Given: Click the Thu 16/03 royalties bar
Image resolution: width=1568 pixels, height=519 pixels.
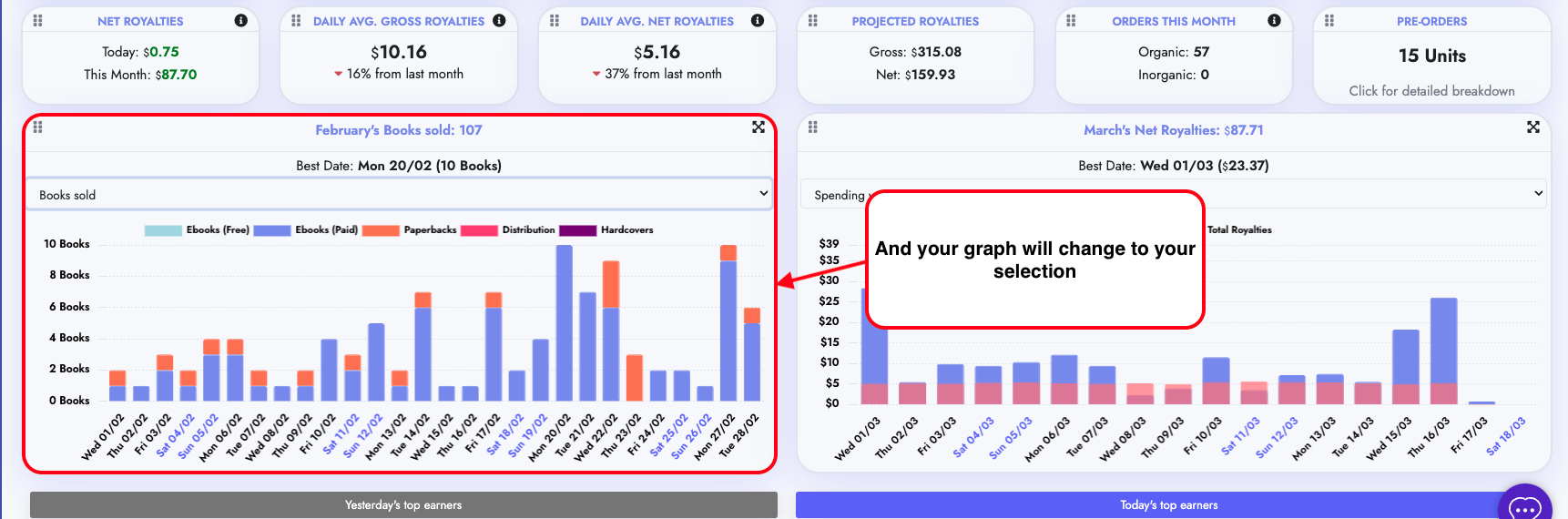Looking at the screenshot, I should click(x=1444, y=351).
